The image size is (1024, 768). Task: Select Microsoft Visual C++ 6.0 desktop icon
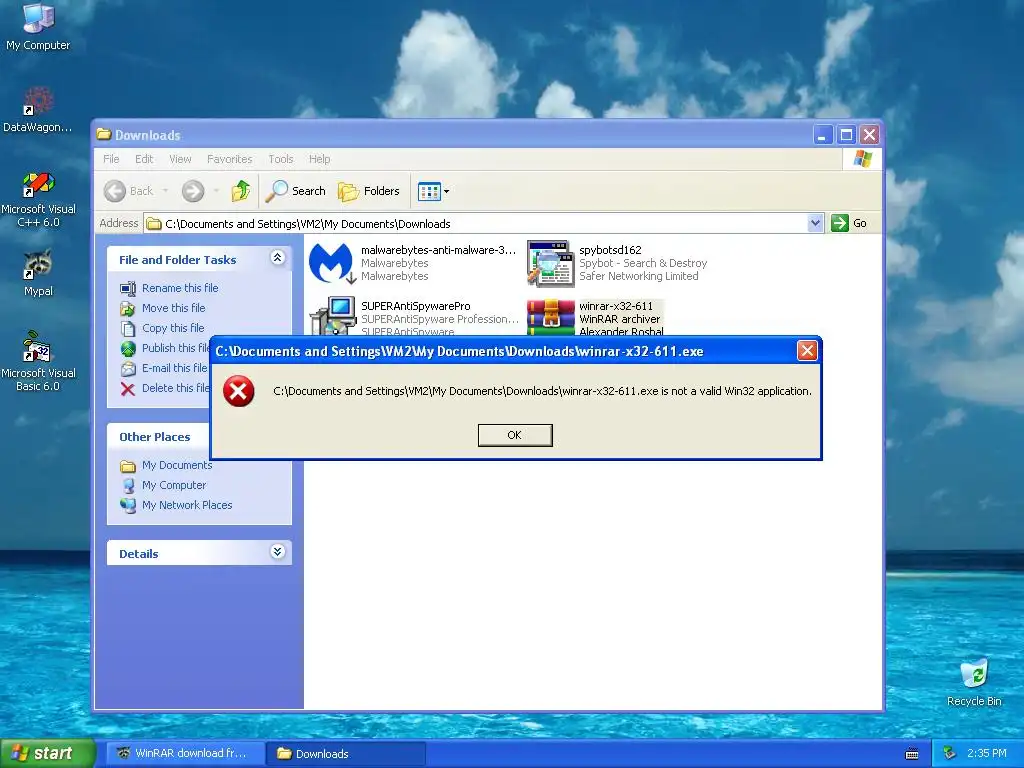pyautogui.click(x=38, y=199)
